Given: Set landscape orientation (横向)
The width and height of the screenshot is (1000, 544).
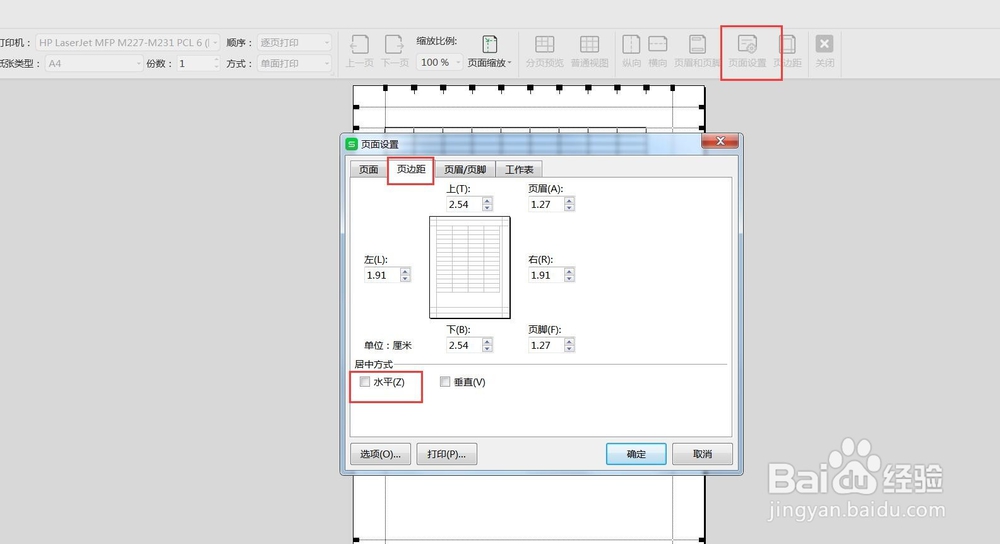Looking at the screenshot, I should [658, 51].
